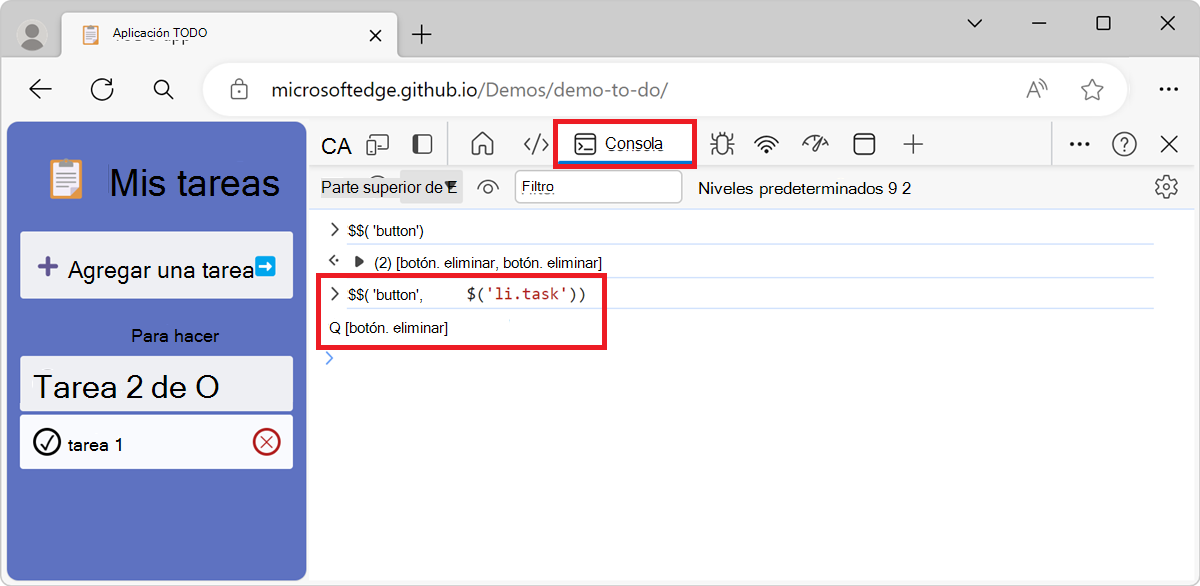
Task: Toggle the completion checkmark on 'tarea 1'
Action: (x=47, y=441)
